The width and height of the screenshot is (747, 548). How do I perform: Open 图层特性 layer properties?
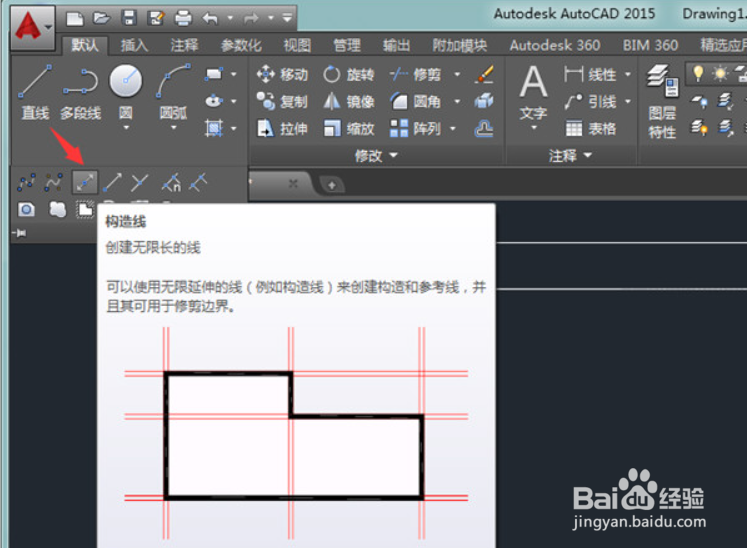tap(662, 102)
